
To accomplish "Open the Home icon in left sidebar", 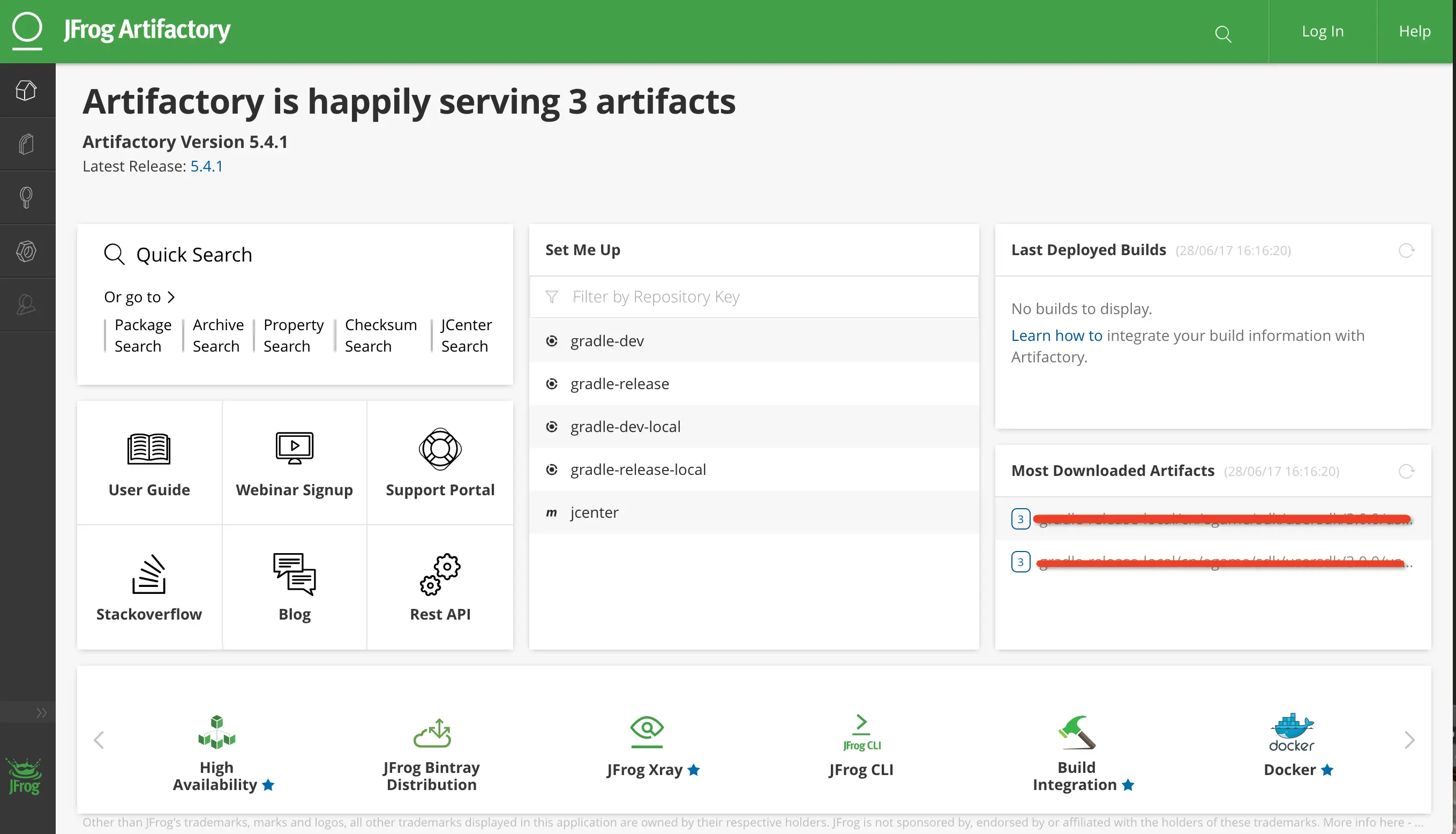I will click(x=26, y=91).
